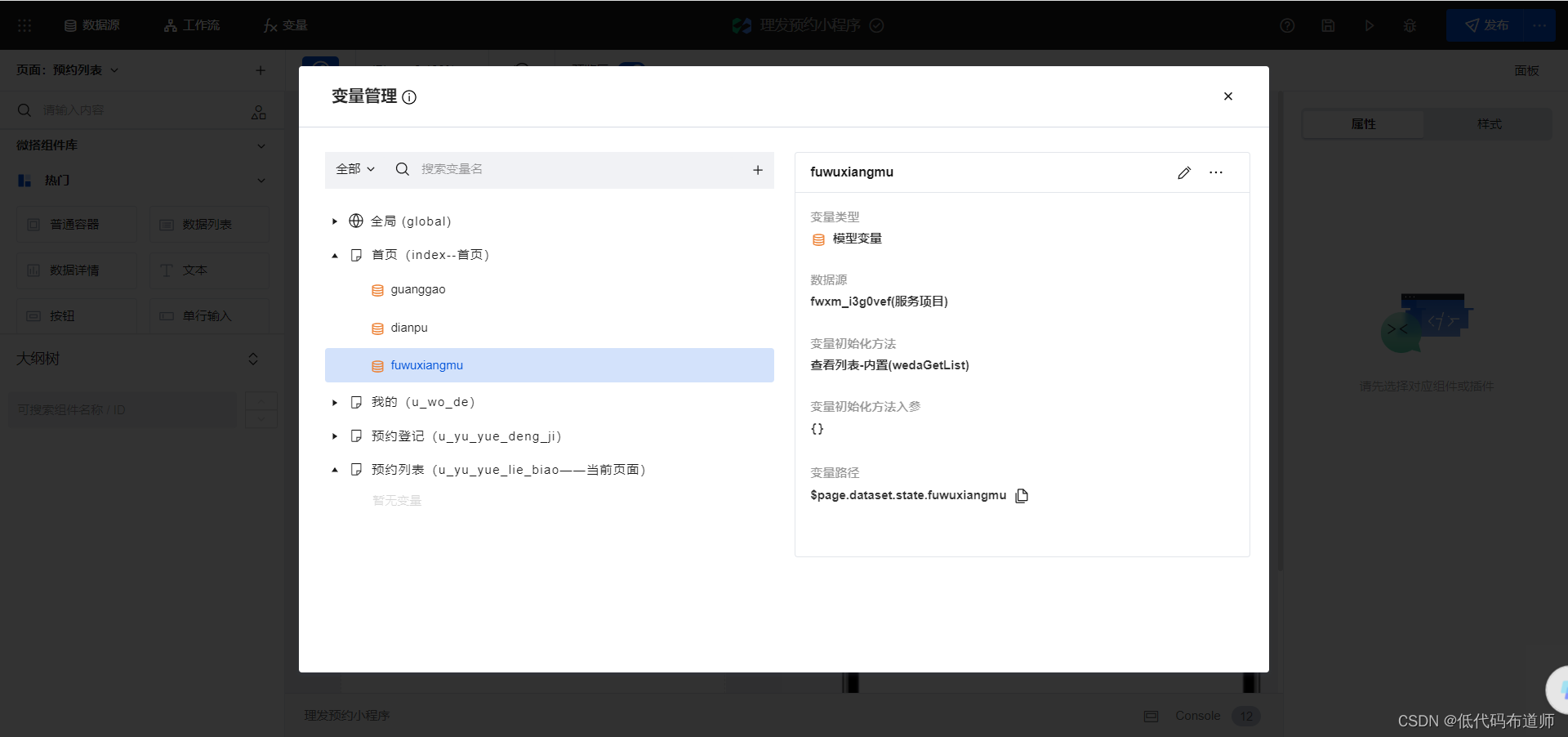
Task: Click the 面板 button at top right
Action: pyautogui.click(x=1526, y=71)
